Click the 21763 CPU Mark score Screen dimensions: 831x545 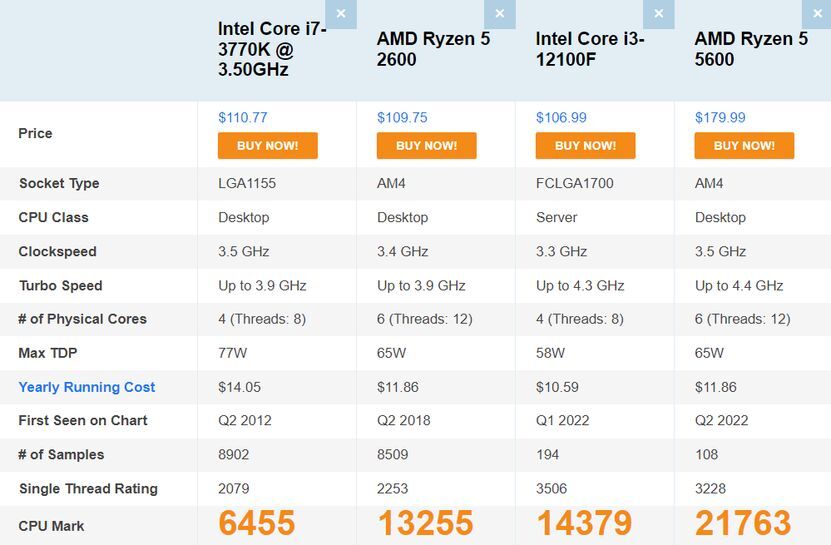pos(743,523)
